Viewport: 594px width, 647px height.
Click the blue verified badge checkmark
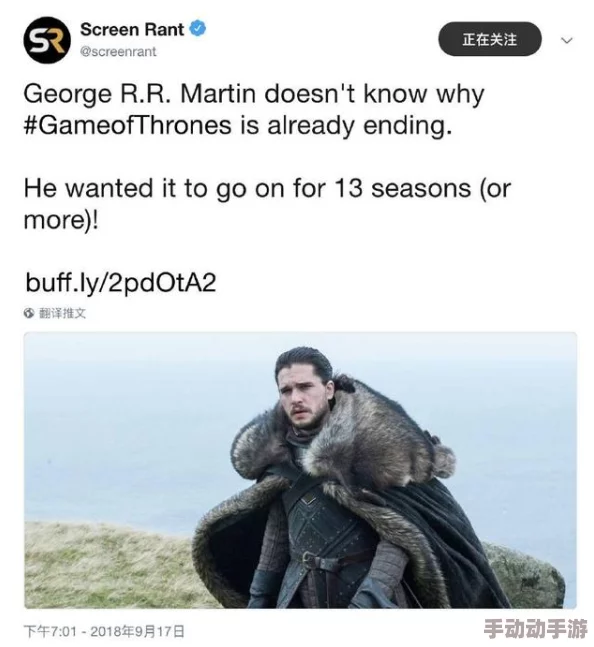click(198, 28)
